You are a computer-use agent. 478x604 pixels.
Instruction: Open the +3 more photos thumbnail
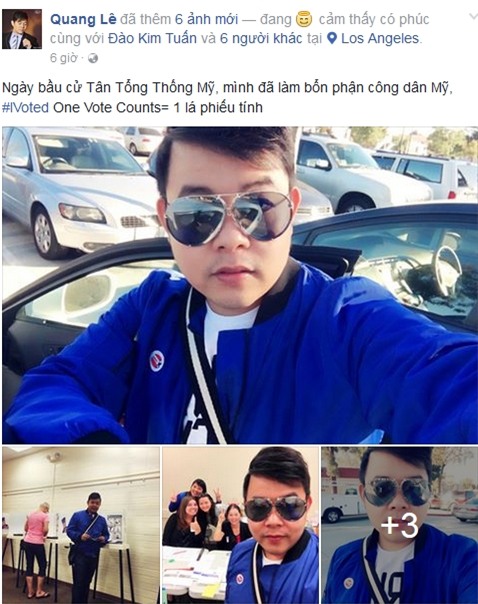(x=399, y=525)
